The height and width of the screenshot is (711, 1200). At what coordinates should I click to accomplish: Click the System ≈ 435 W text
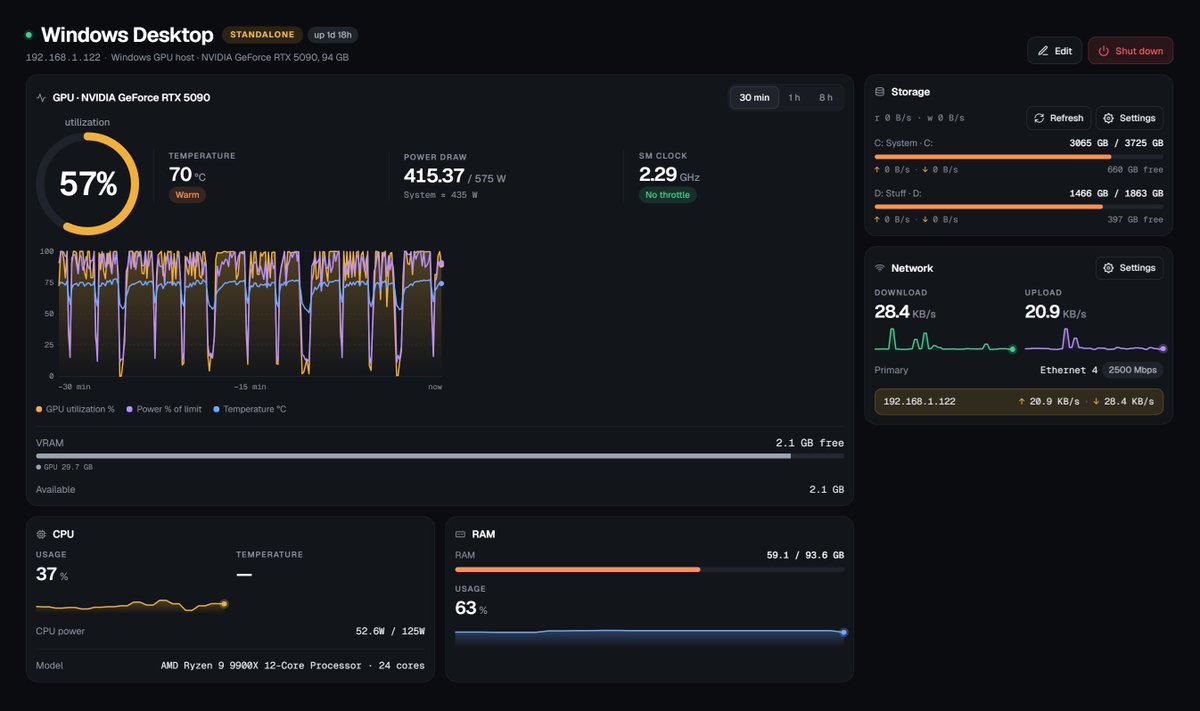(x=440, y=195)
